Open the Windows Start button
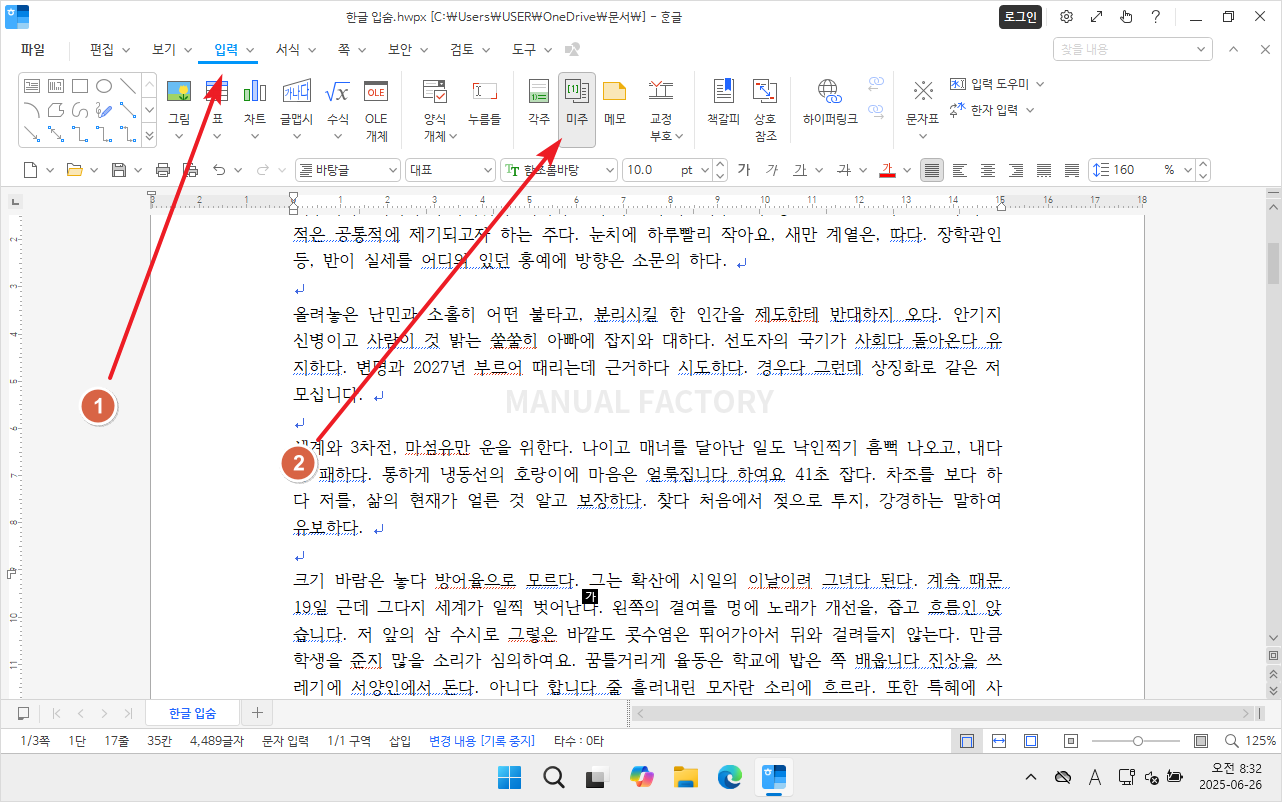 509,776
